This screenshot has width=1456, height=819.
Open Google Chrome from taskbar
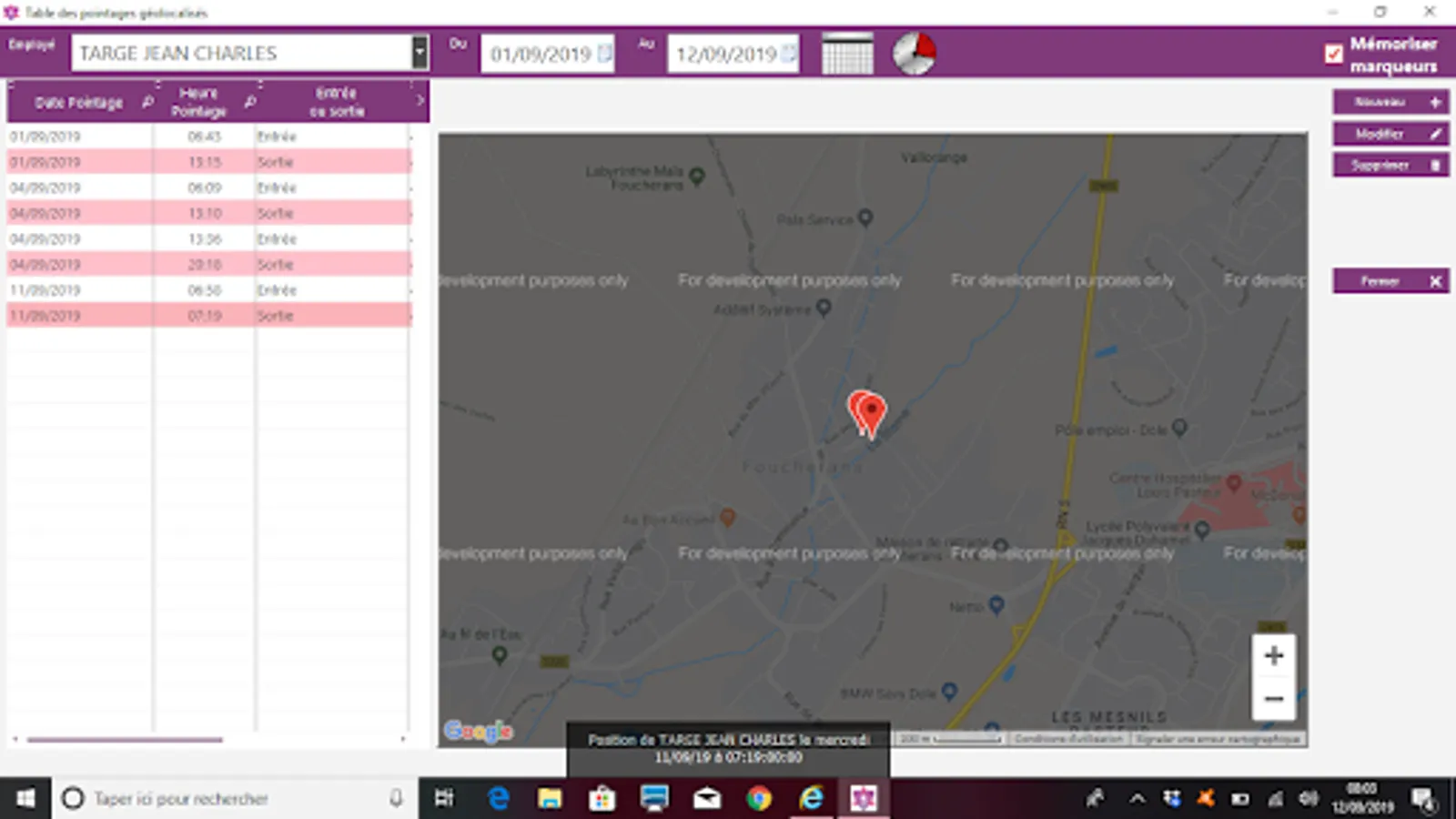(759, 798)
